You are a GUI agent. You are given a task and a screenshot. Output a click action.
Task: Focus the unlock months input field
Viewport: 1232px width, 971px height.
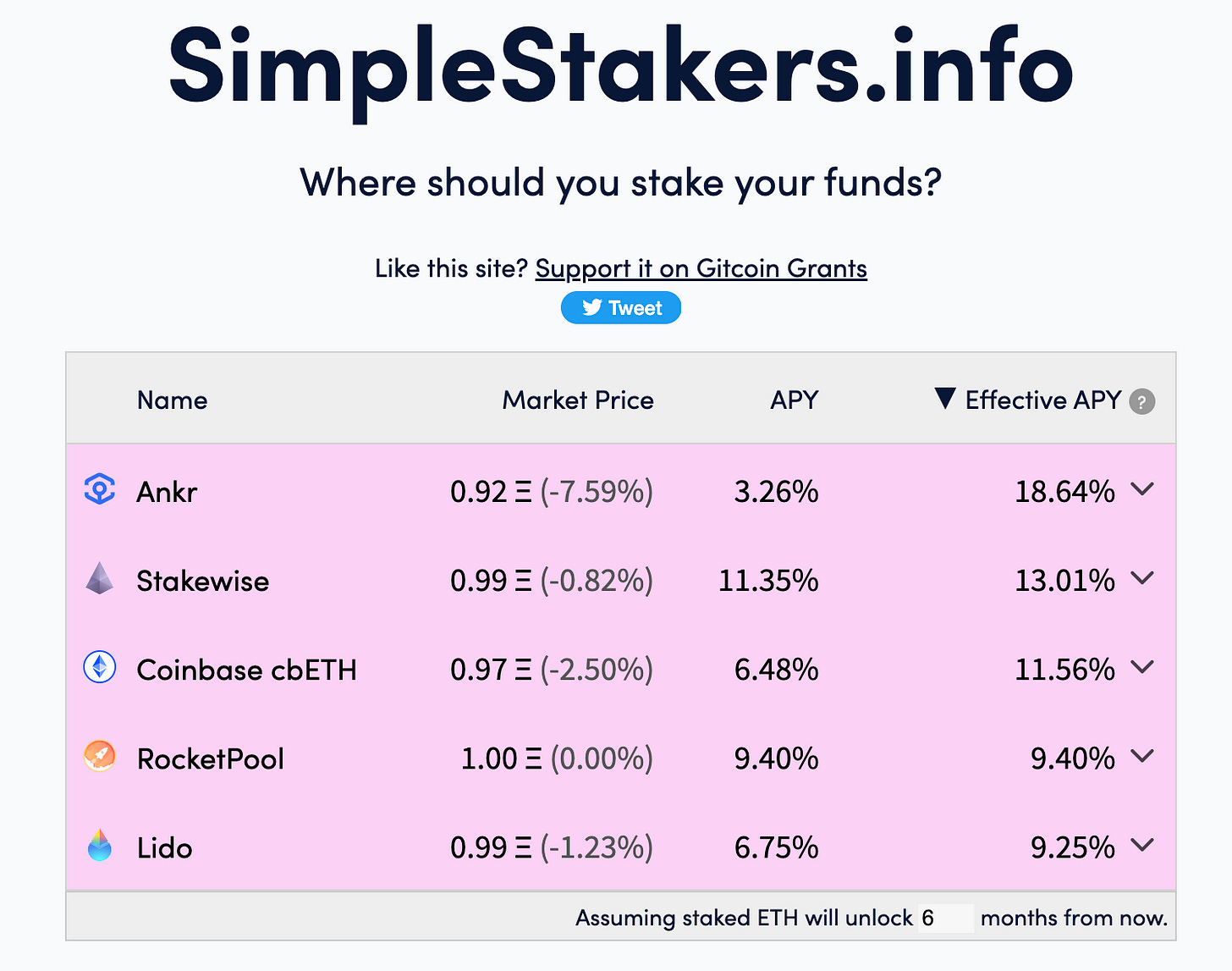(x=946, y=918)
